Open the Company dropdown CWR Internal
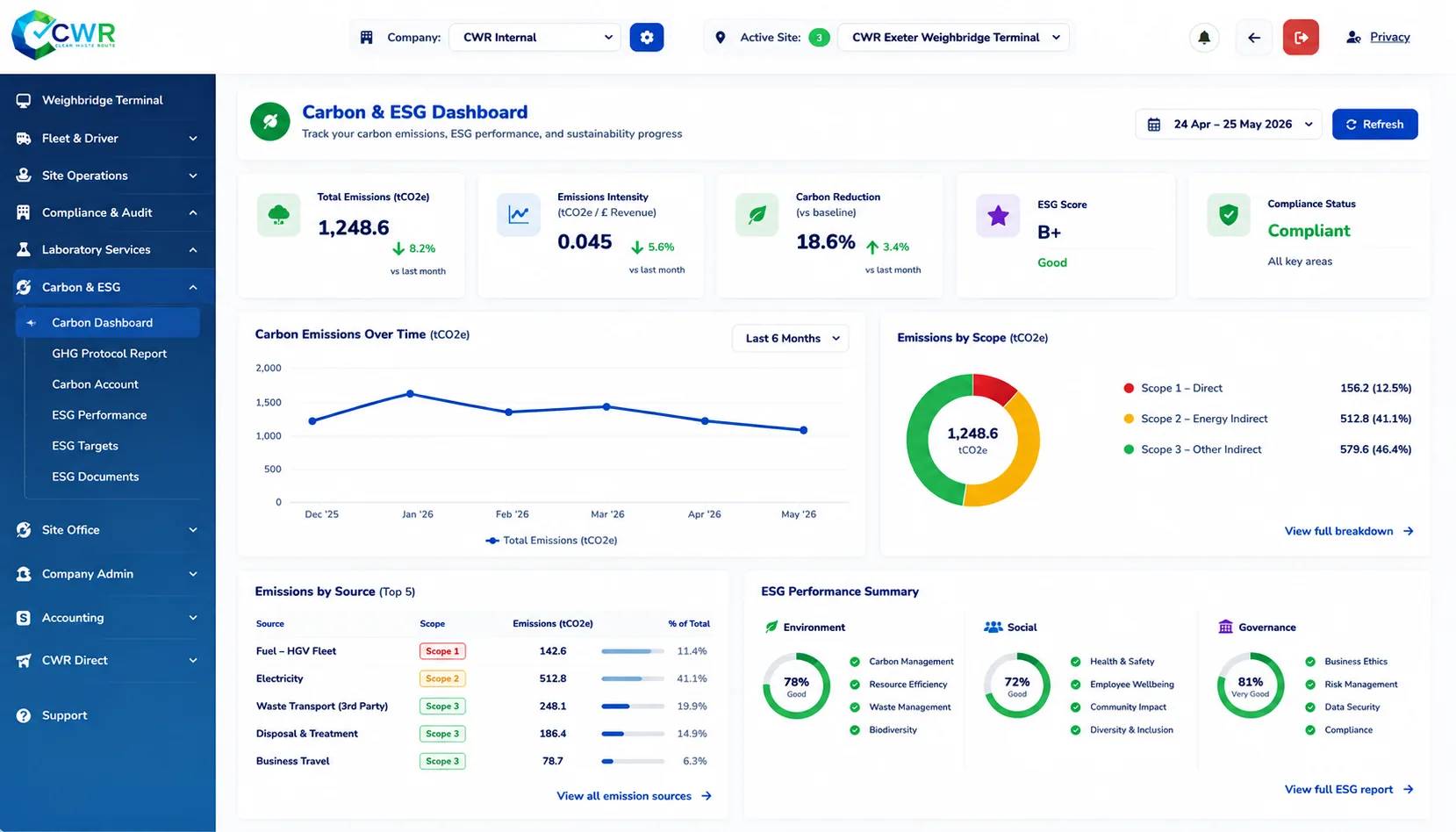The width and height of the screenshot is (1456, 832). [534, 38]
